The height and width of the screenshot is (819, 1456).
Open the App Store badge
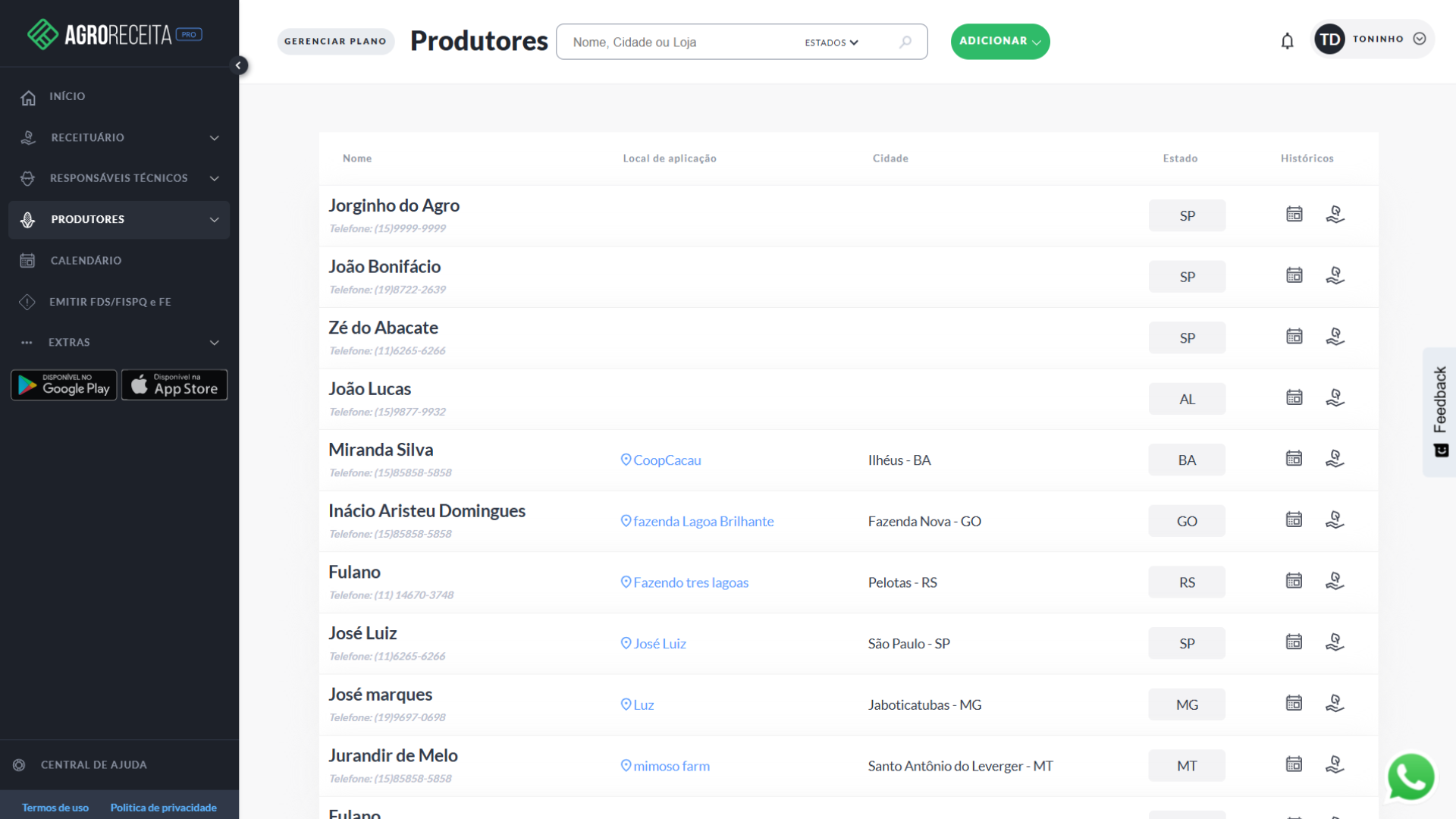[x=174, y=385]
